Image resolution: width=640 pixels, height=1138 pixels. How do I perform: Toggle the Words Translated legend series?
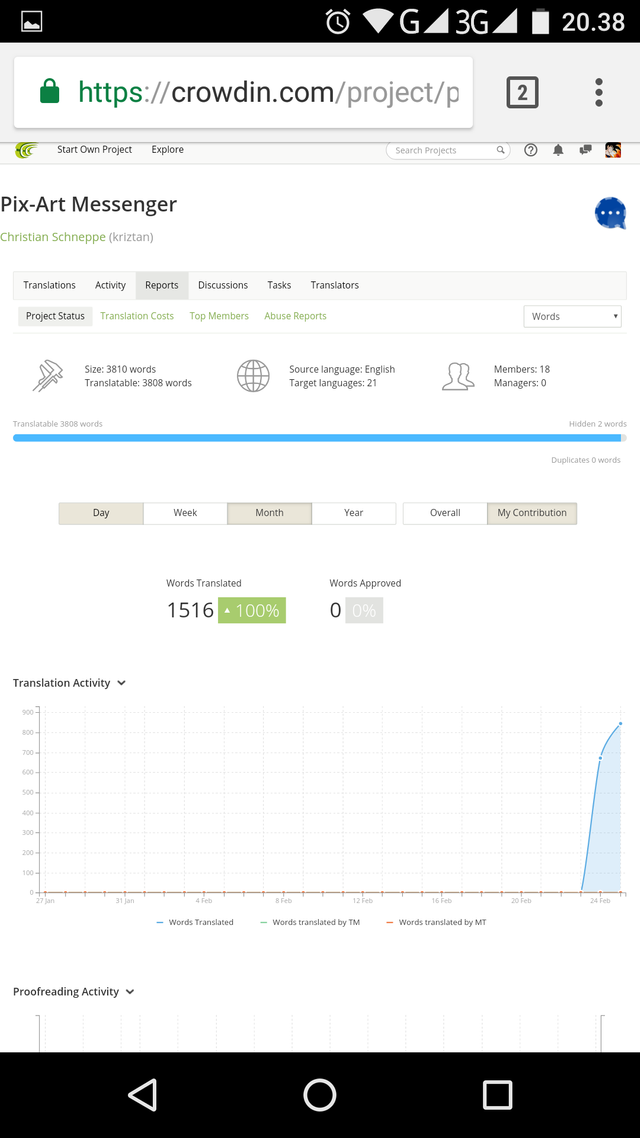[x=194, y=922]
